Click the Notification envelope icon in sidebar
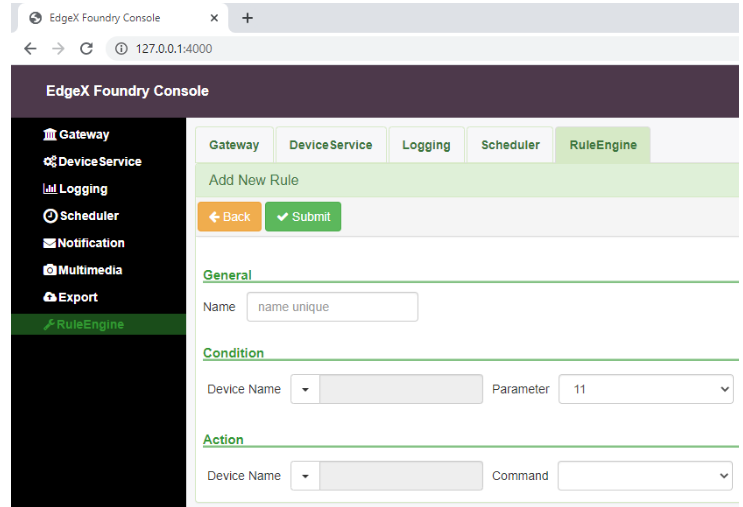The image size is (743, 507). (50, 243)
